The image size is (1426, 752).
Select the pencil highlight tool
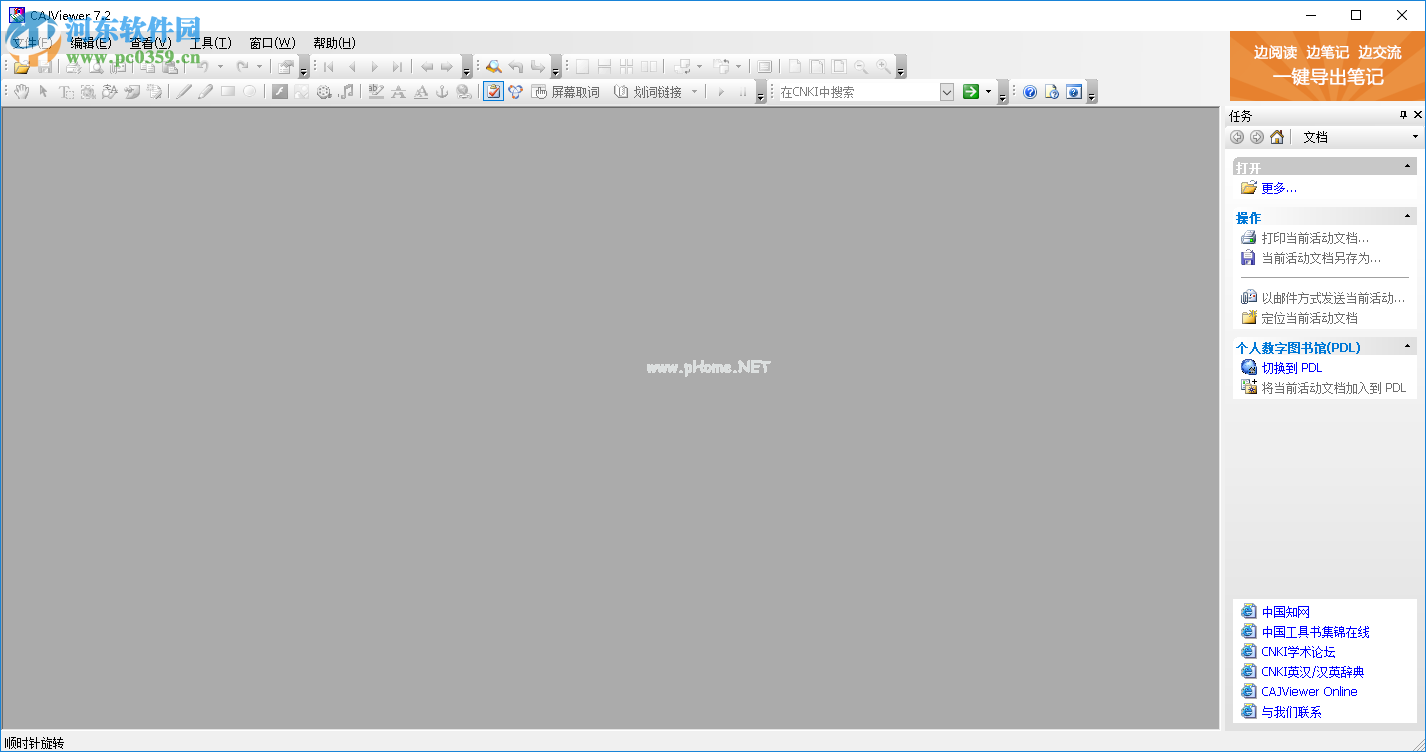pos(205,92)
